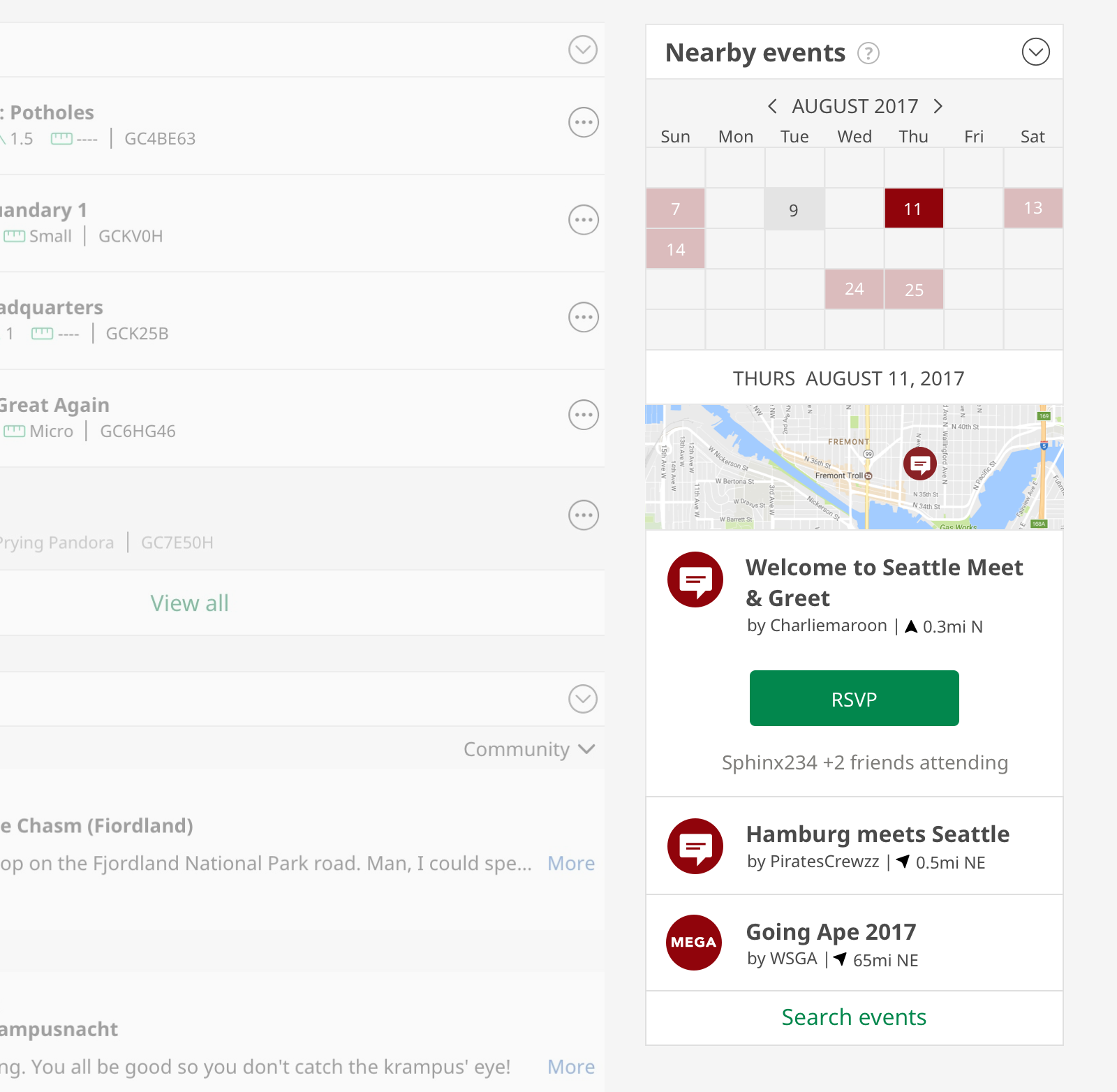This screenshot has height=1092, width=1117.
Task: Go to next month after August 2017
Action: [x=938, y=106]
